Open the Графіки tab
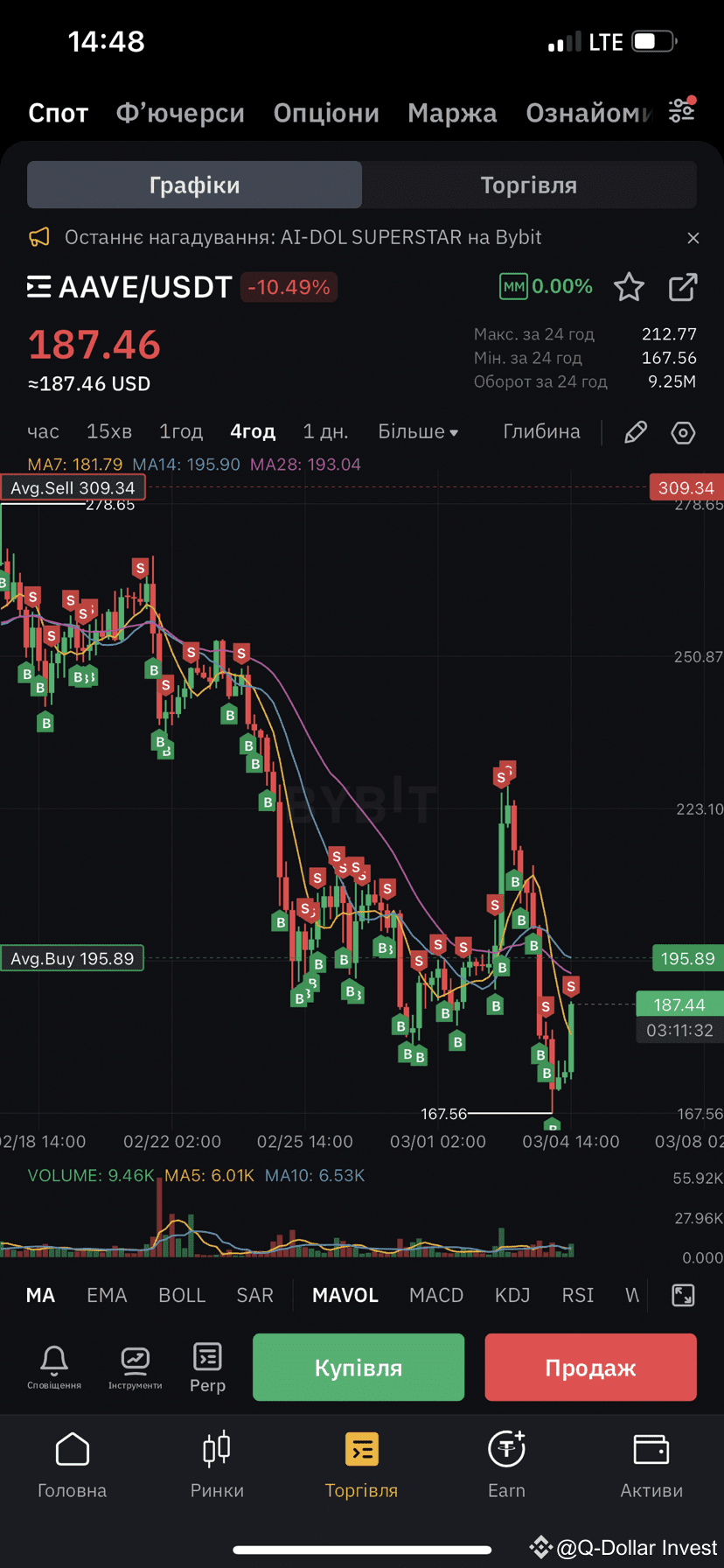 194,185
